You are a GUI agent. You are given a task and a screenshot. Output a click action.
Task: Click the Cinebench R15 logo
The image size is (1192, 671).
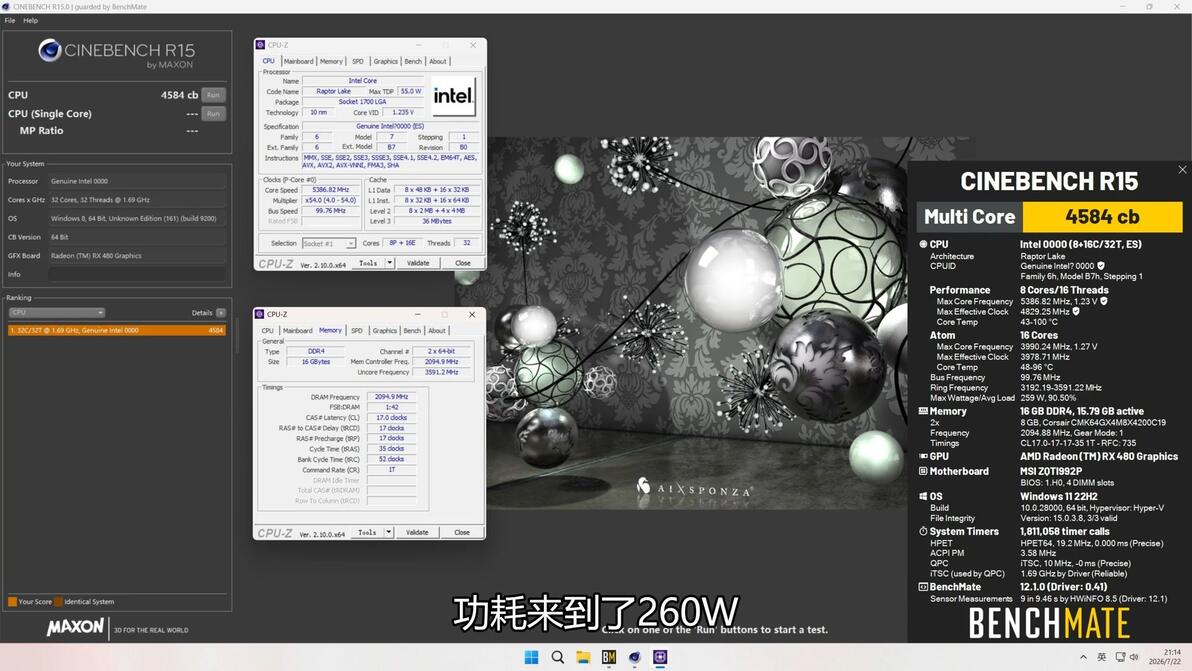[116, 54]
